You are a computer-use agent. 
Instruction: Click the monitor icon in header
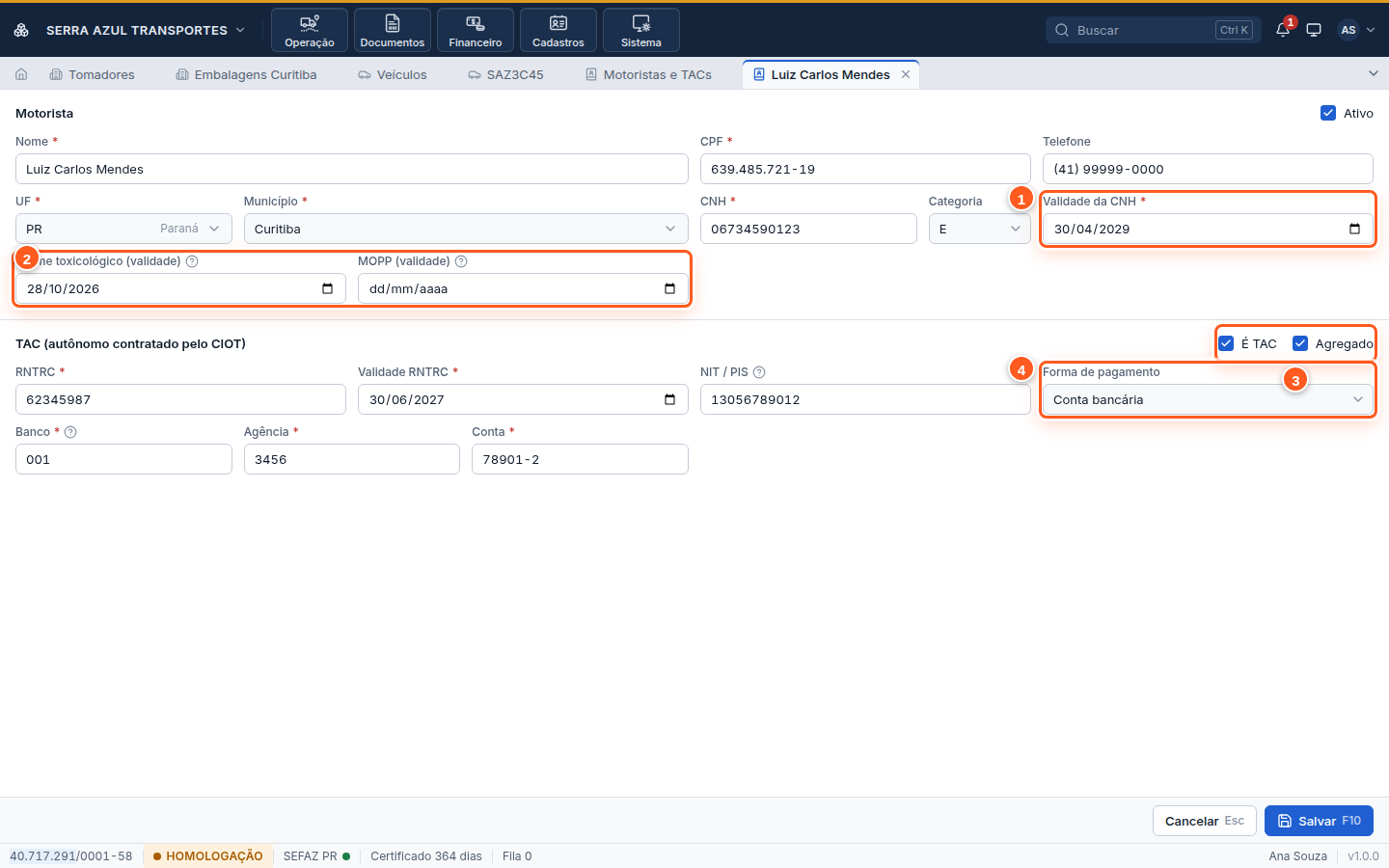[1314, 30]
